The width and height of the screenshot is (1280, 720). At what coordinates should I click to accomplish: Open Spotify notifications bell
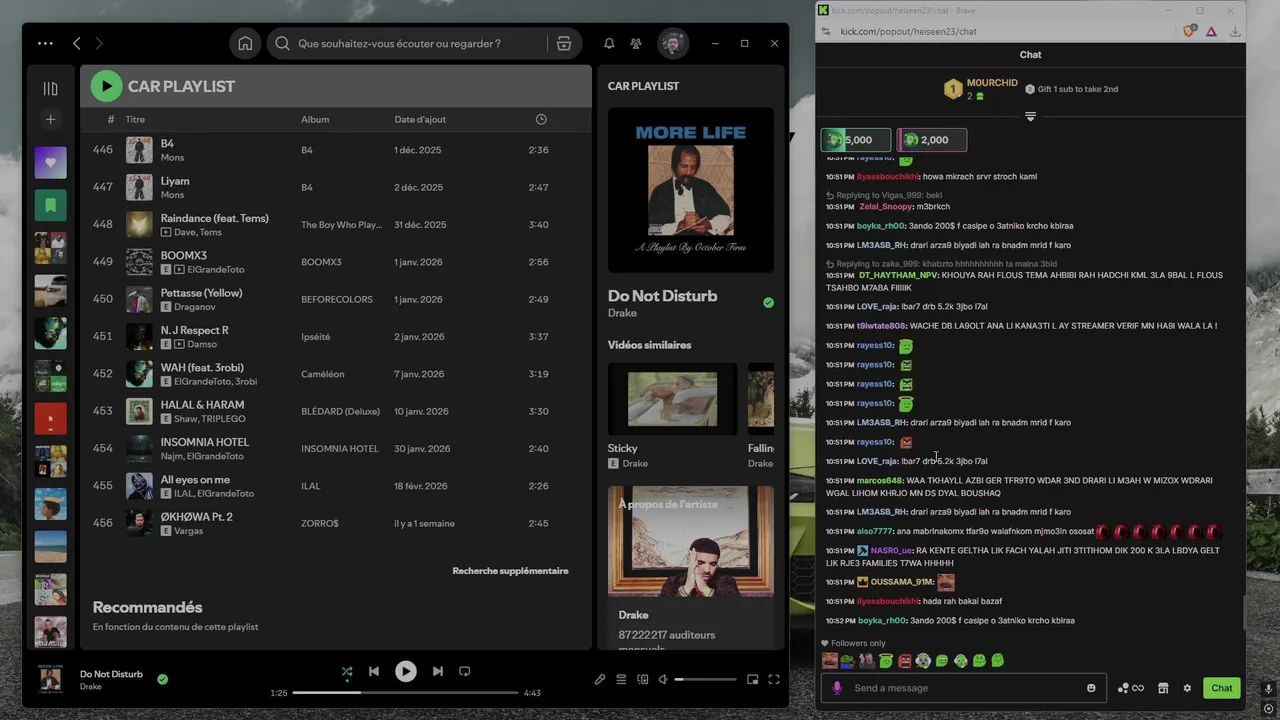(x=609, y=44)
